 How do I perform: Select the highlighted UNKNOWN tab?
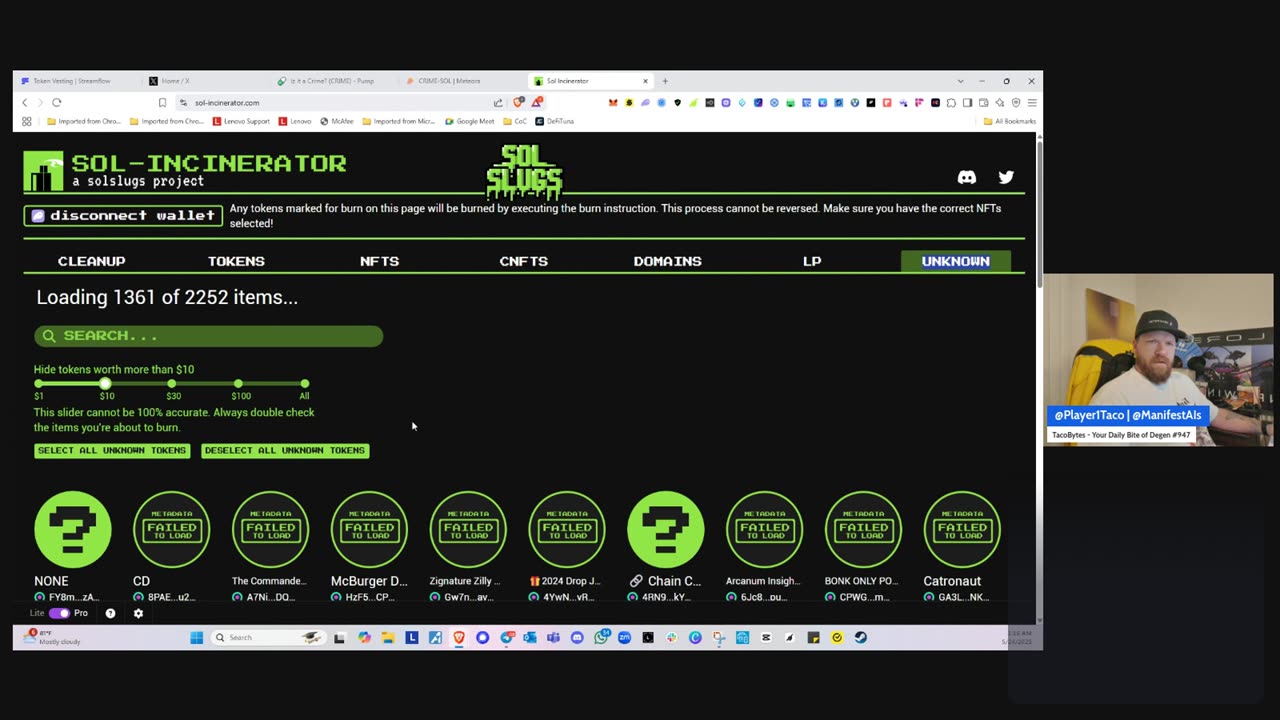click(955, 261)
